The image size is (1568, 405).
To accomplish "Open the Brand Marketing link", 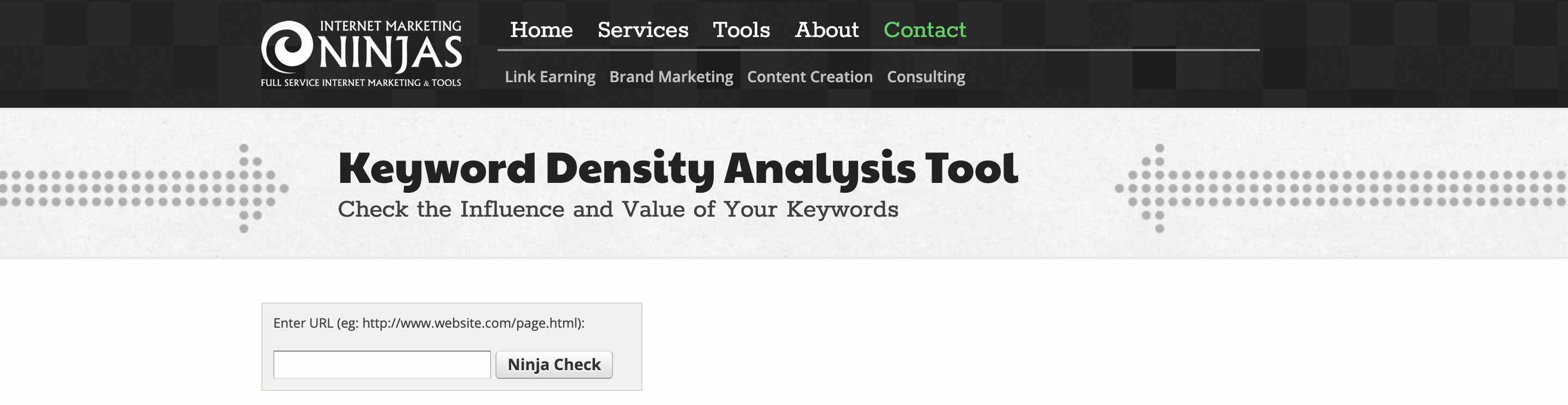I will [671, 77].
